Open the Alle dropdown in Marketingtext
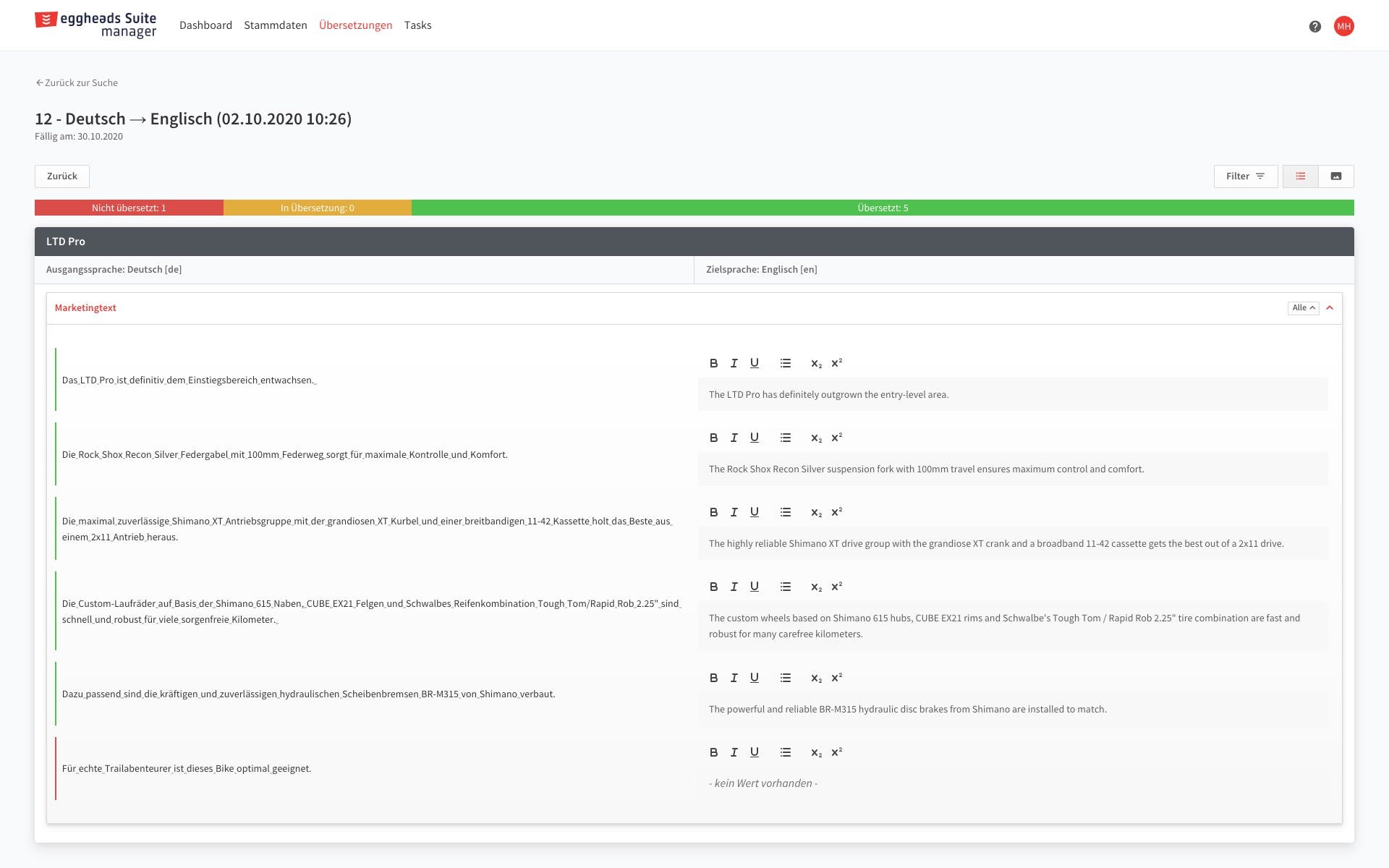This screenshot has height=868, width=1389. 1303,307
